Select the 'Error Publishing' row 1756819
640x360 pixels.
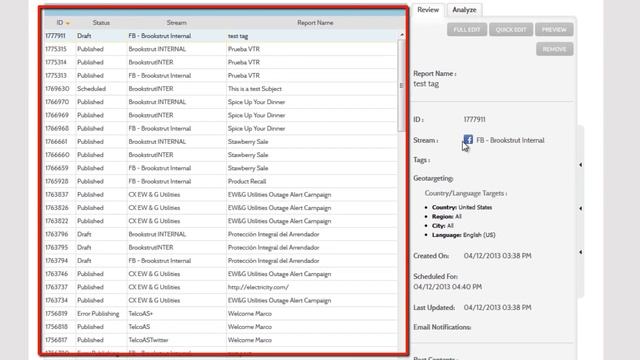220,313
